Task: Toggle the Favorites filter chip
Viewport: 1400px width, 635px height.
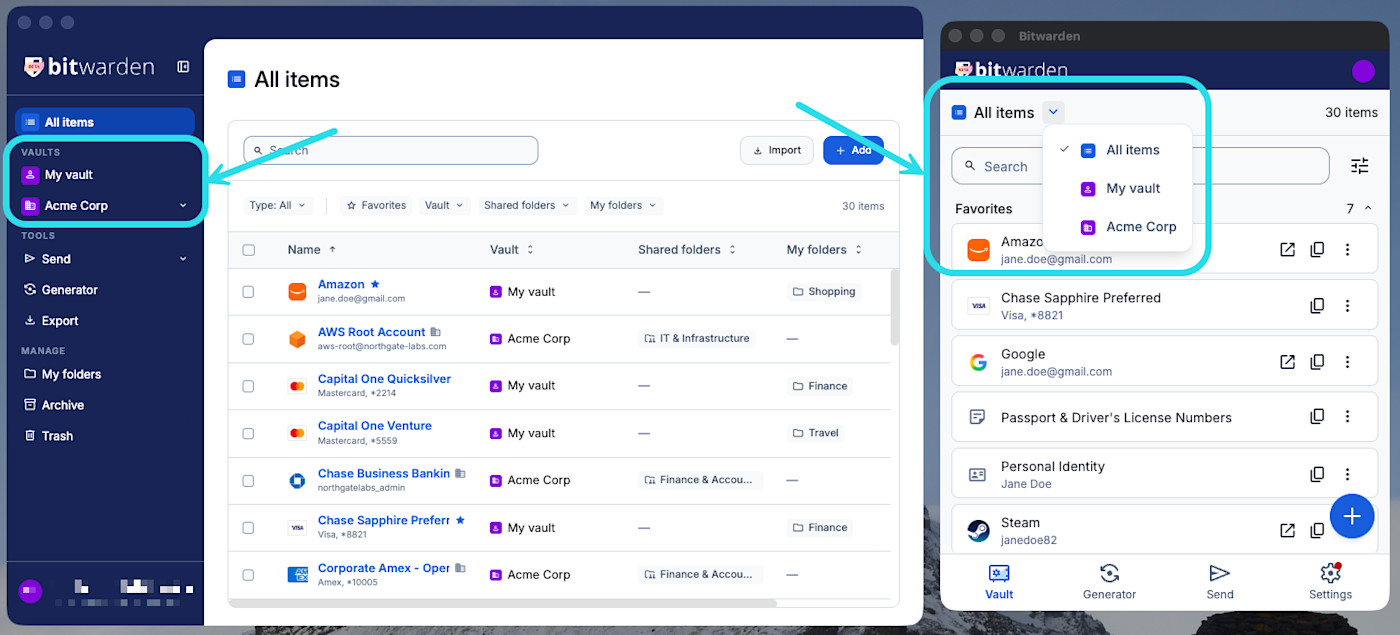Action: [376, 205]
